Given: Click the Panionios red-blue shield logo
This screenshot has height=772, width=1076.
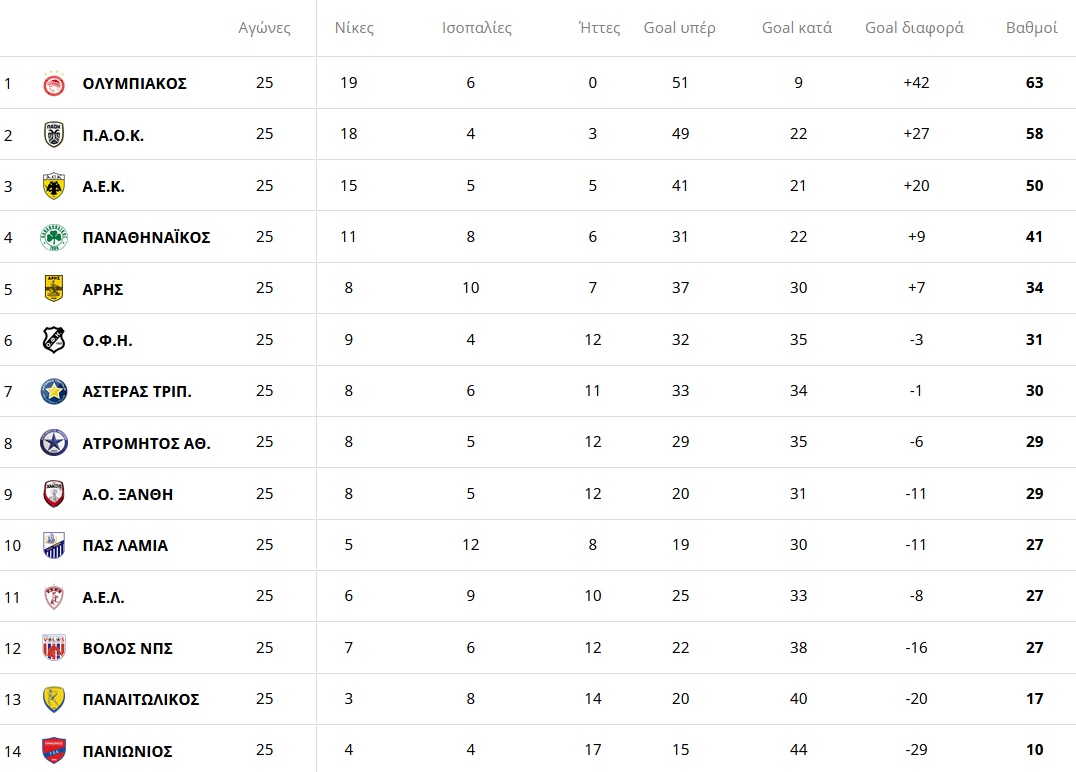Looking at the screenshot, I should pos(54,751).
